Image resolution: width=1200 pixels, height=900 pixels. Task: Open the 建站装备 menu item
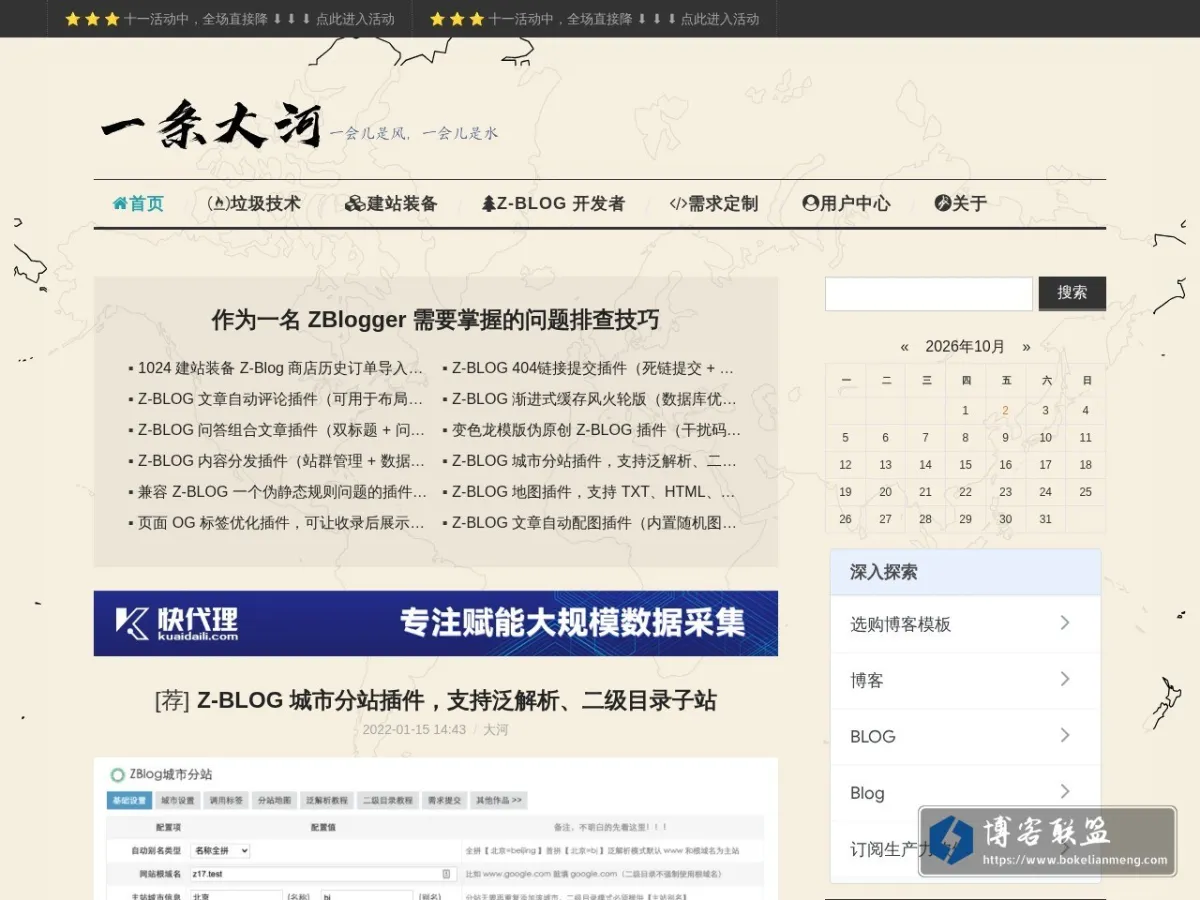(x=391, y=204)
